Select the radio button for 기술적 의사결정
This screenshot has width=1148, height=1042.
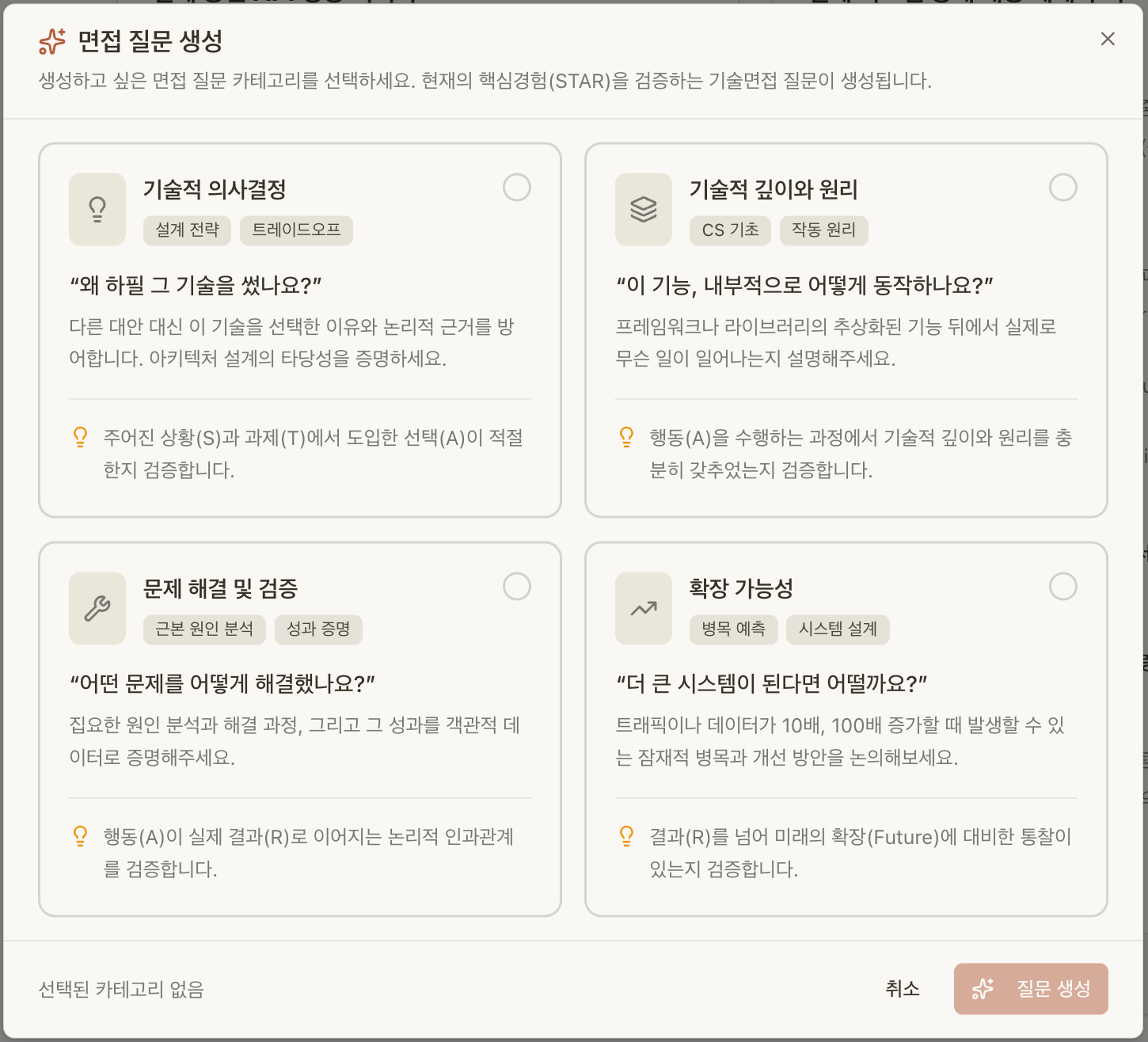[516, 188]
